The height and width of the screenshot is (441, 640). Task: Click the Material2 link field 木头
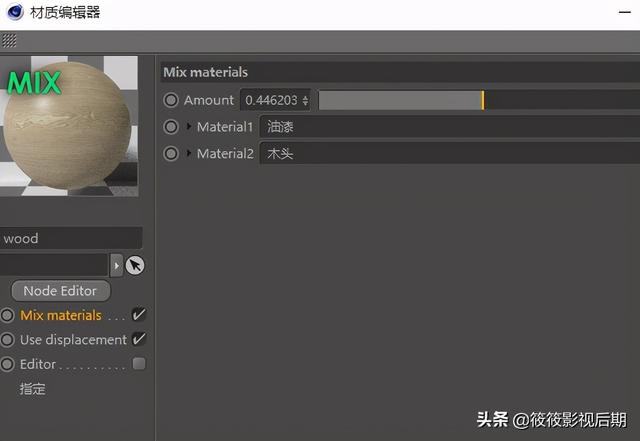450,154
